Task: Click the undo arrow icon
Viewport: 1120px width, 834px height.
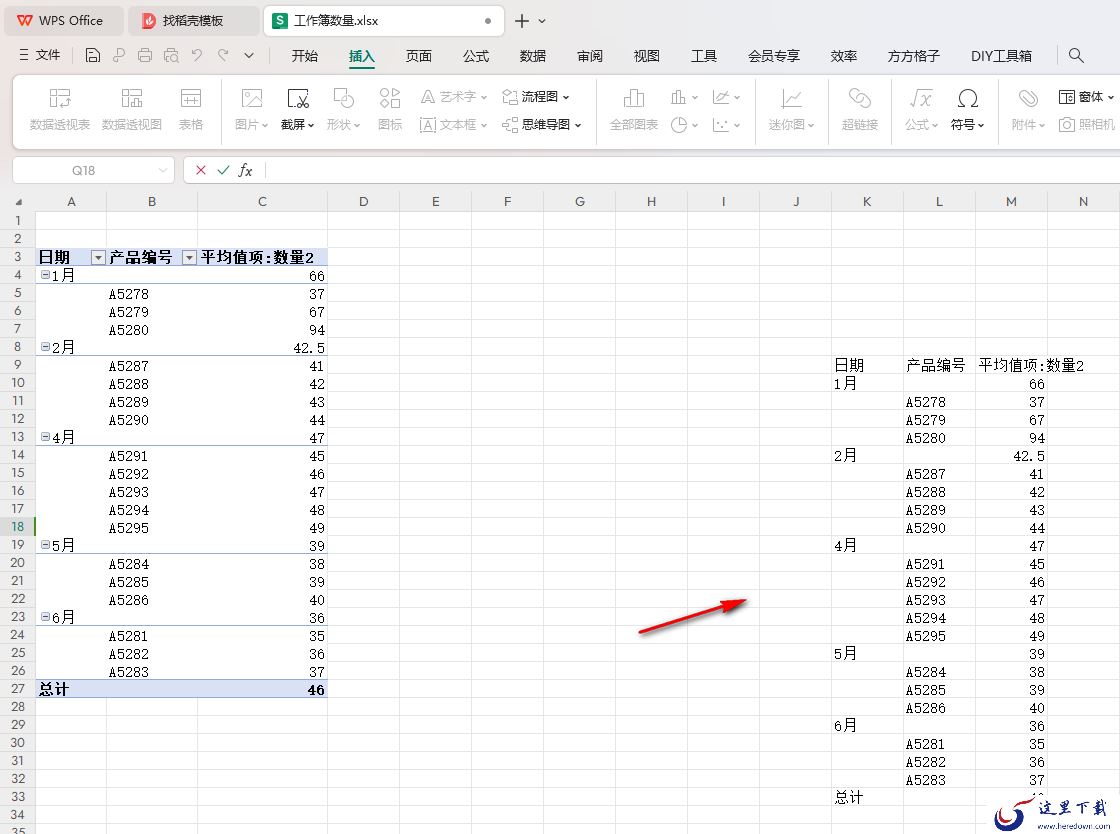Action: click(197, 55)
